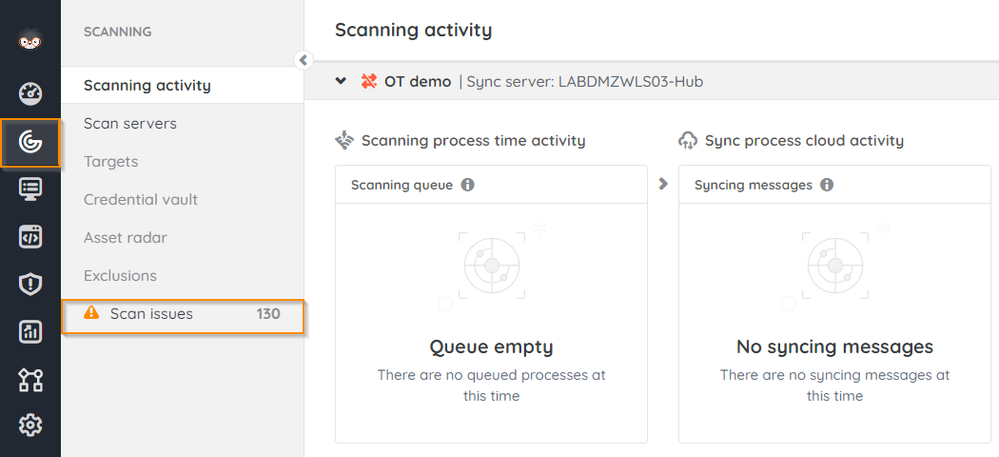Select the Scanning icon in sidebar

click(30, 143)
